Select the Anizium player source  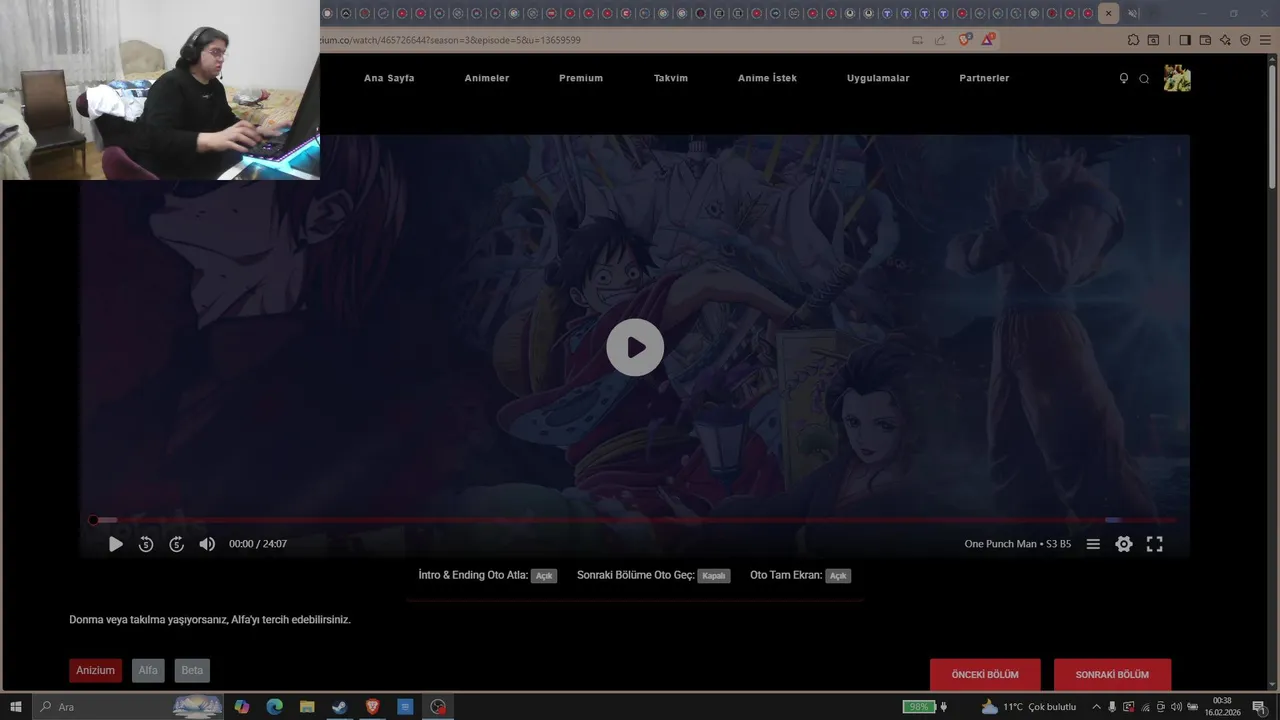(x=96, y=670)
